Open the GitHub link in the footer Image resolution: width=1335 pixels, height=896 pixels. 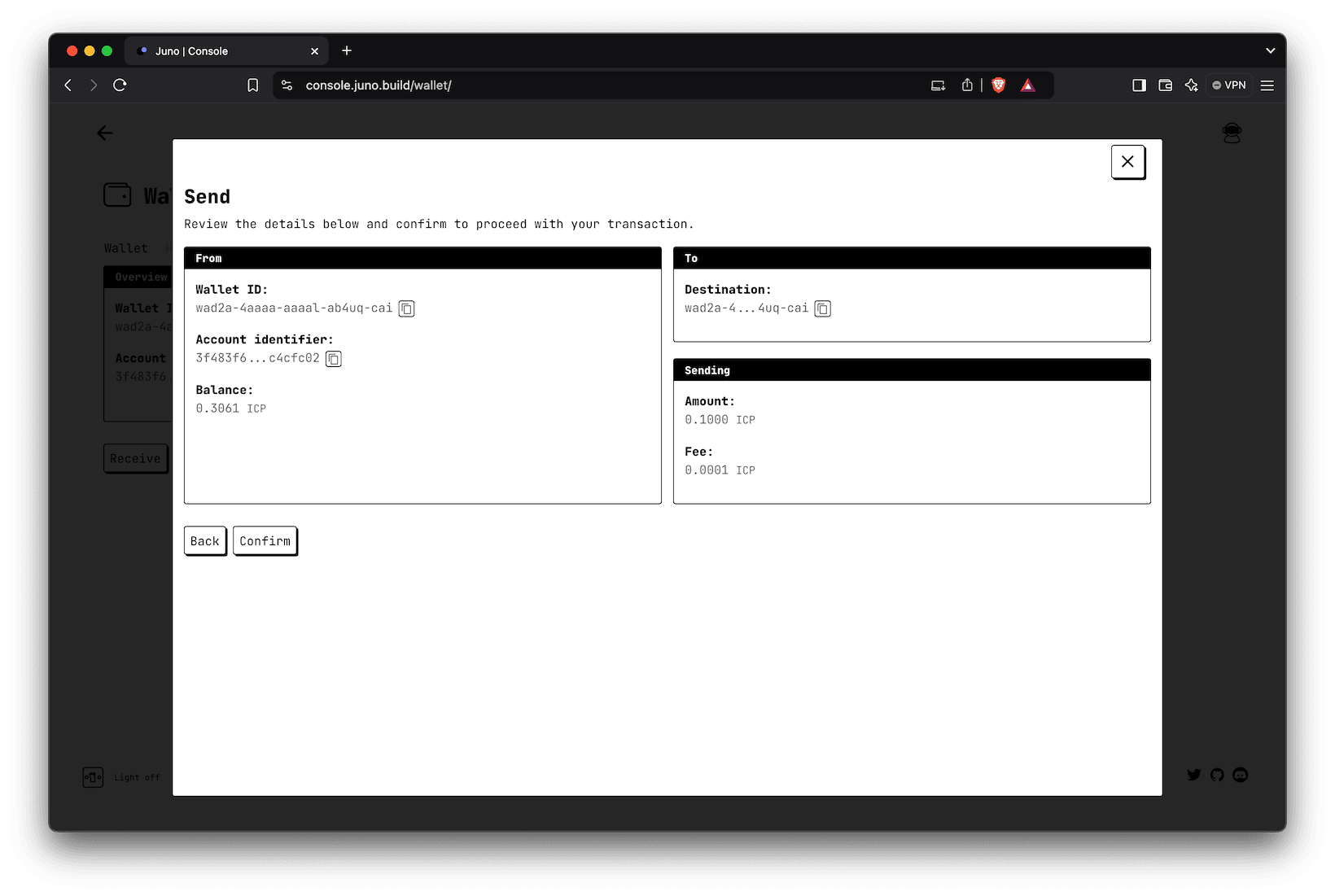[x=1217, y=775]
